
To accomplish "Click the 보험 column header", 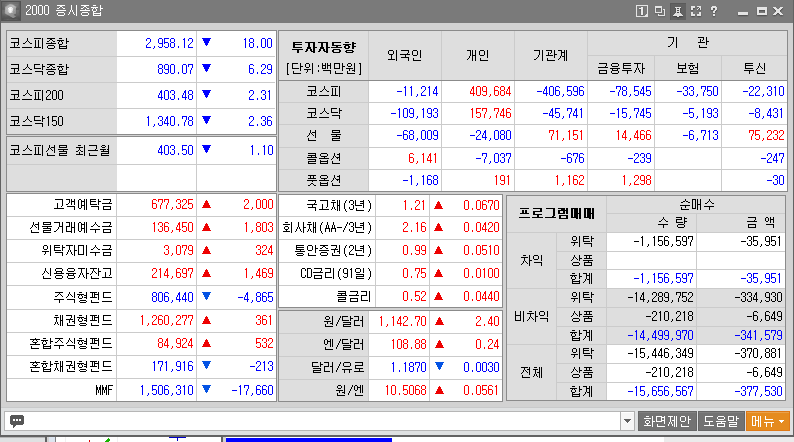I will 688,68.
